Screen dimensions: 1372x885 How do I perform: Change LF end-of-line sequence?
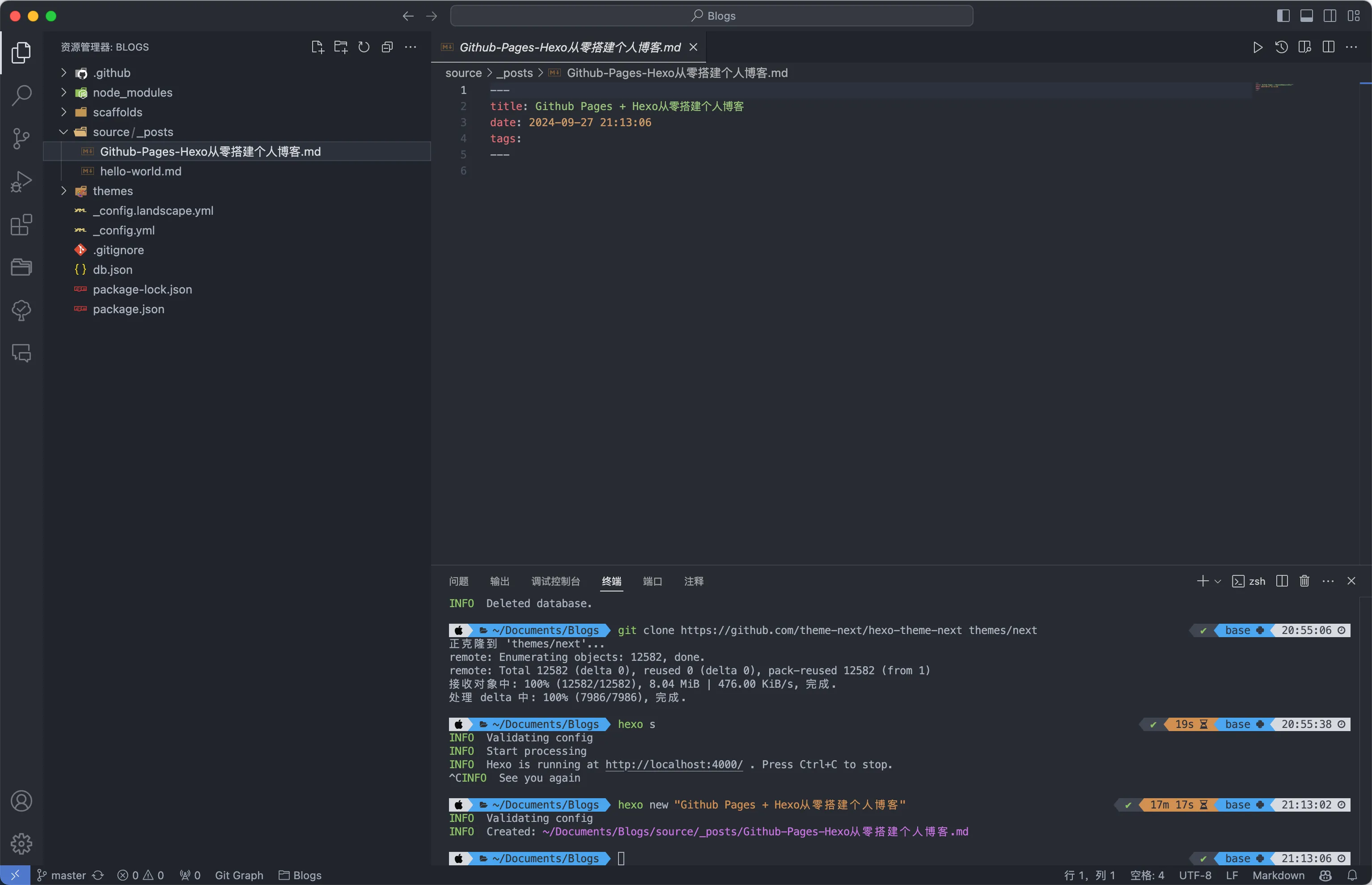tap(1232, 875)
